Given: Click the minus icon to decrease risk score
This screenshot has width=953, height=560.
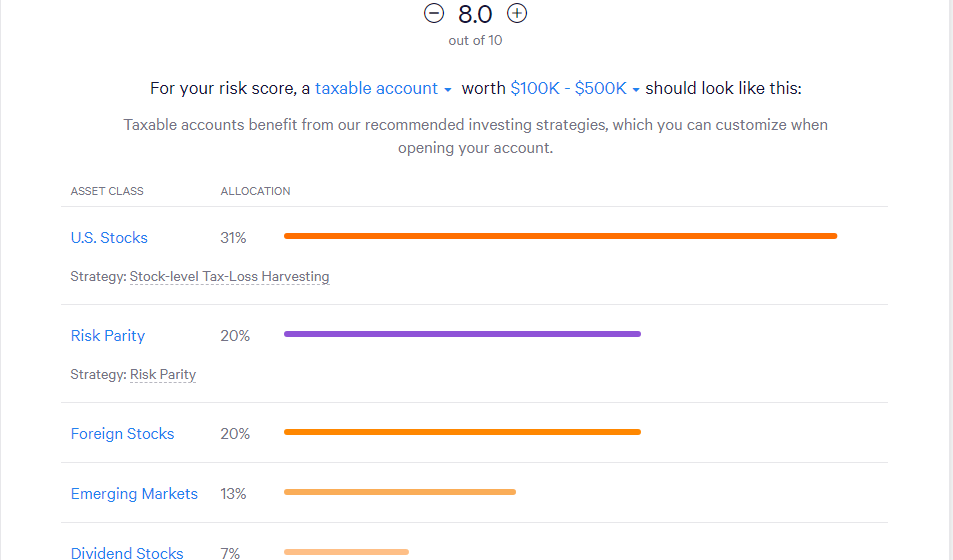Looking at the screenshot, I should pos(433,14).
